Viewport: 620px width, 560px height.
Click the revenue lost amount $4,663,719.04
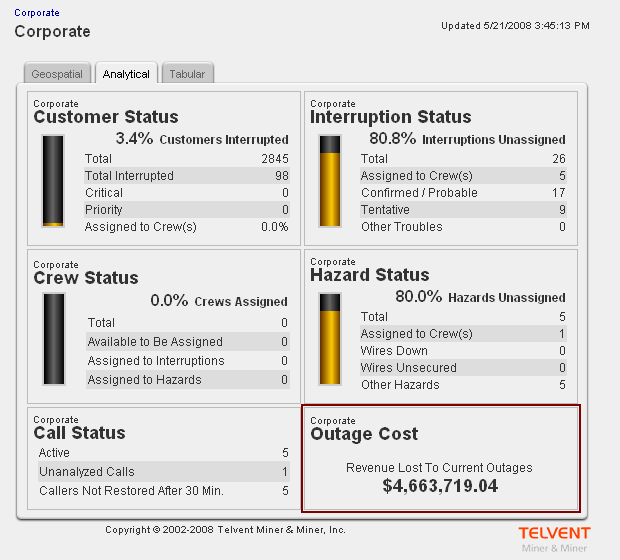click(x=440, y=486)
